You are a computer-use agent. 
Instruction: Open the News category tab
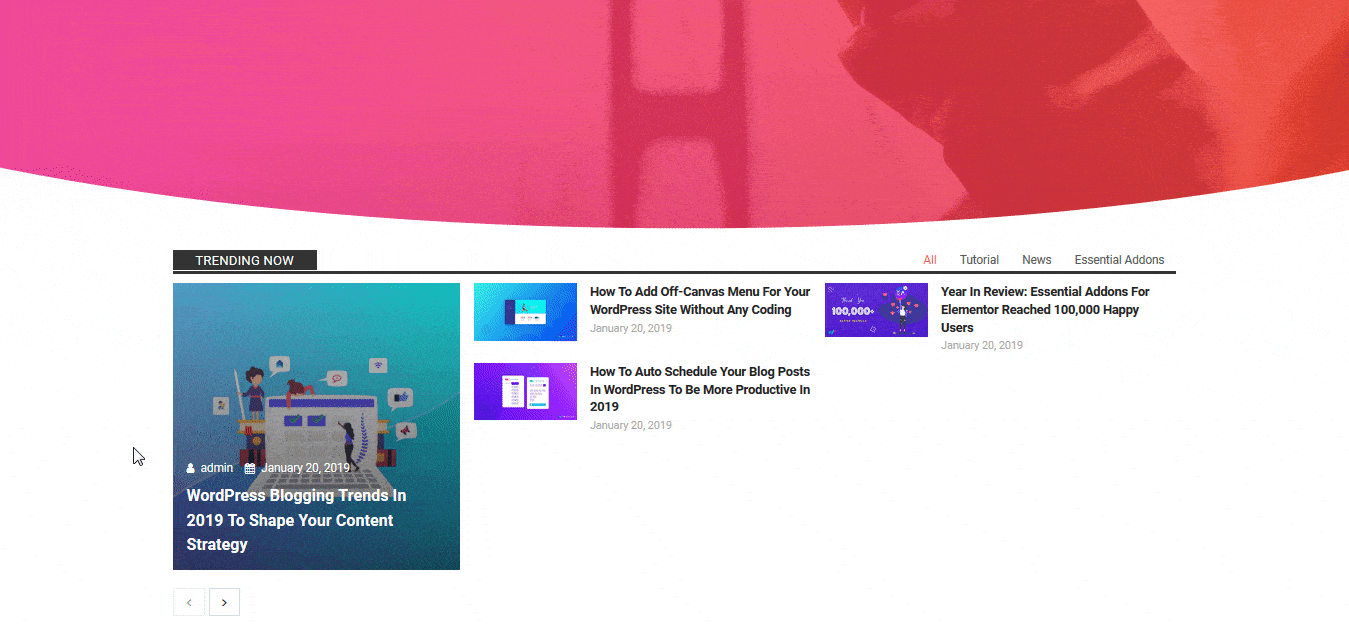coord(1036,260)
